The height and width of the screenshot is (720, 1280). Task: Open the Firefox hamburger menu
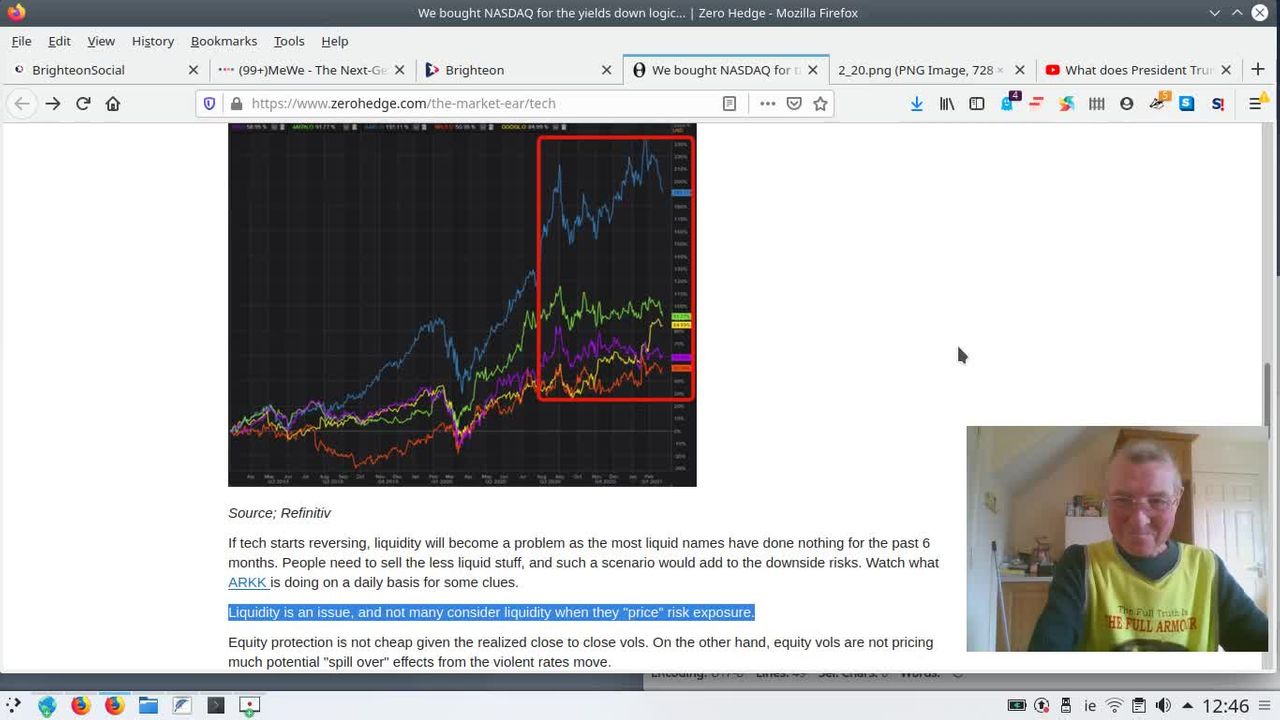pyautogui.click(x=1255, y=103)
